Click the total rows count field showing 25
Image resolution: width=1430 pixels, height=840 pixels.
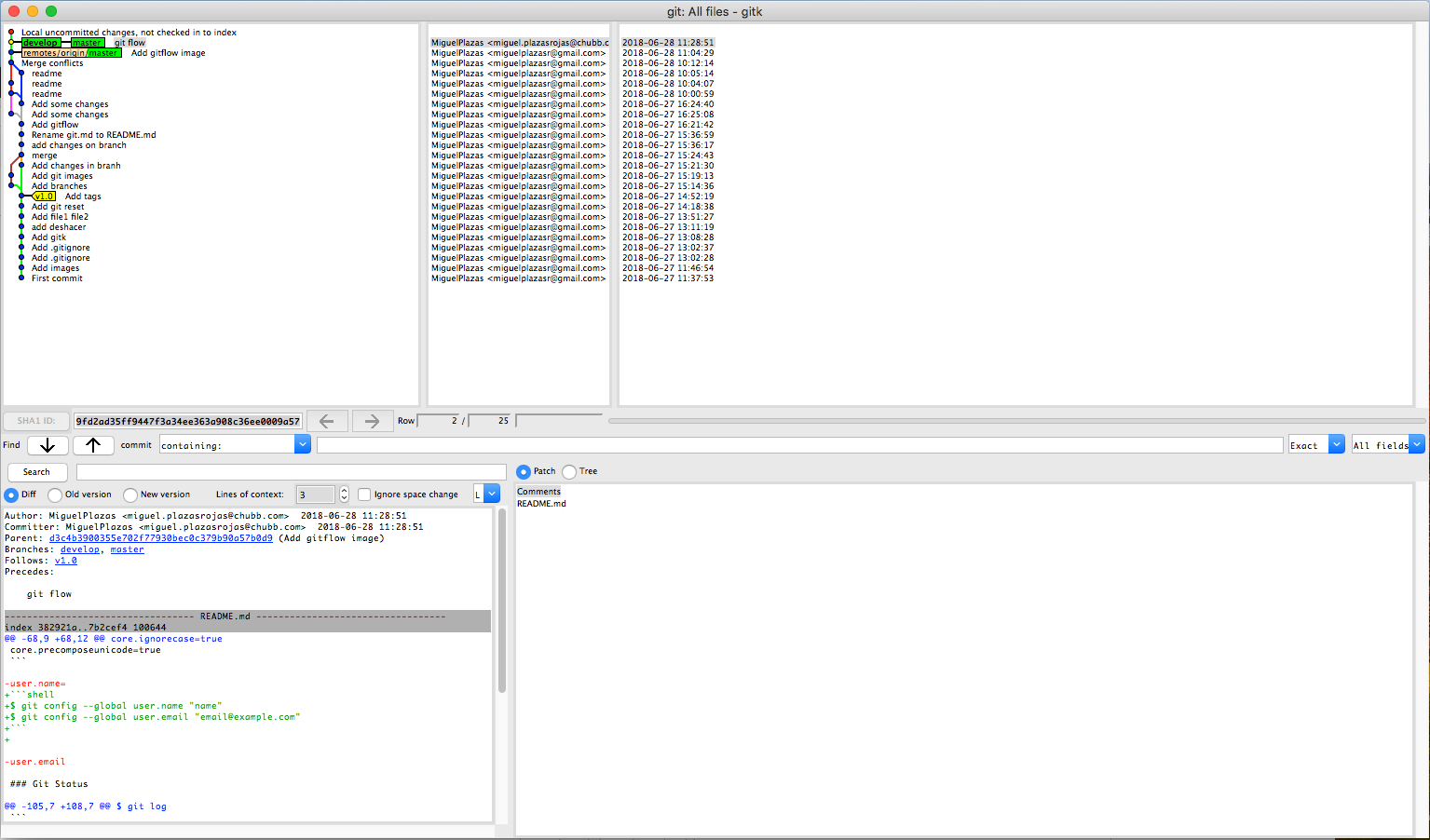490,421
